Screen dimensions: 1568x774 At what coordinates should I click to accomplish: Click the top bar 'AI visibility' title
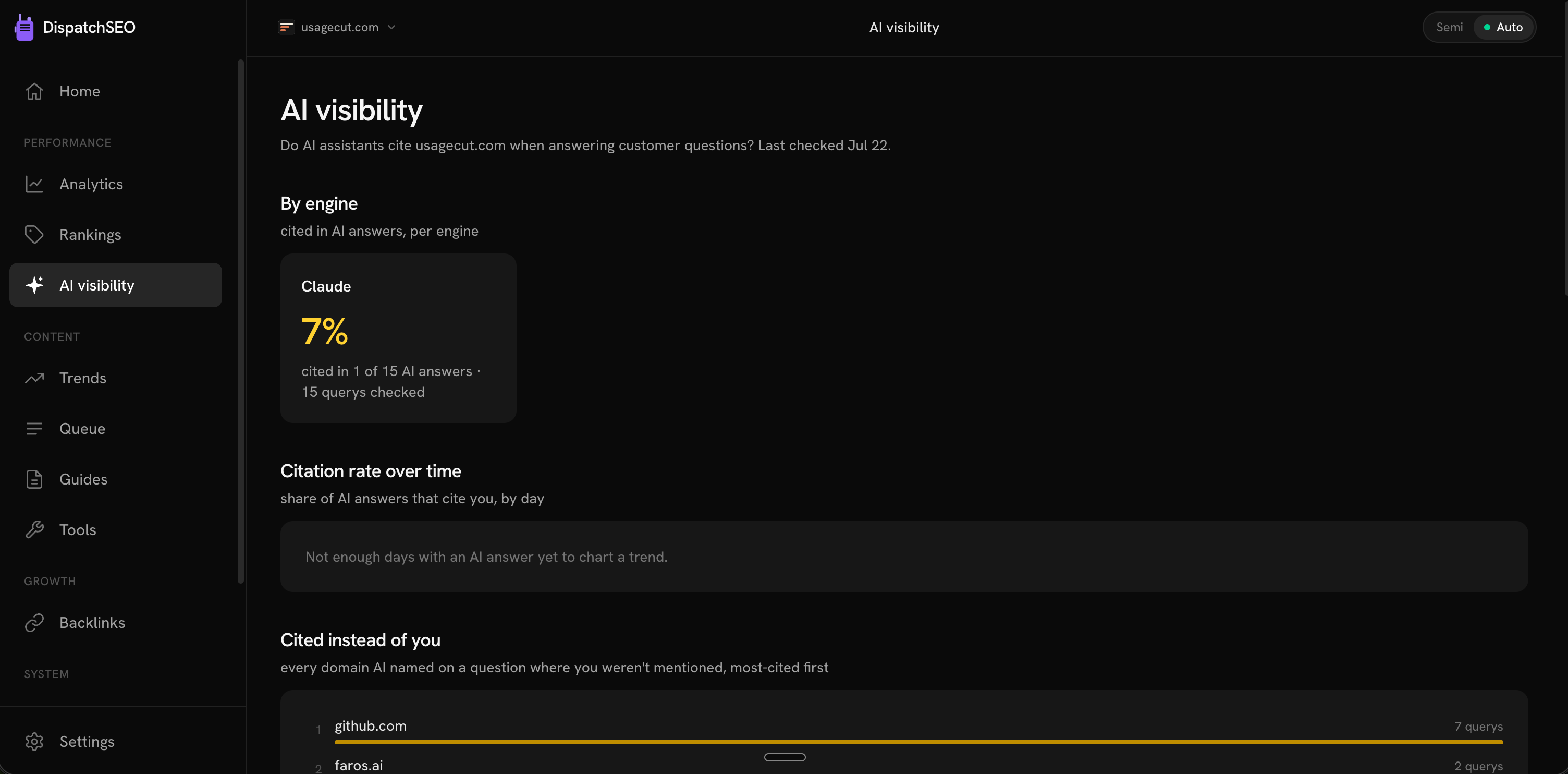click(x=904, y=28)
